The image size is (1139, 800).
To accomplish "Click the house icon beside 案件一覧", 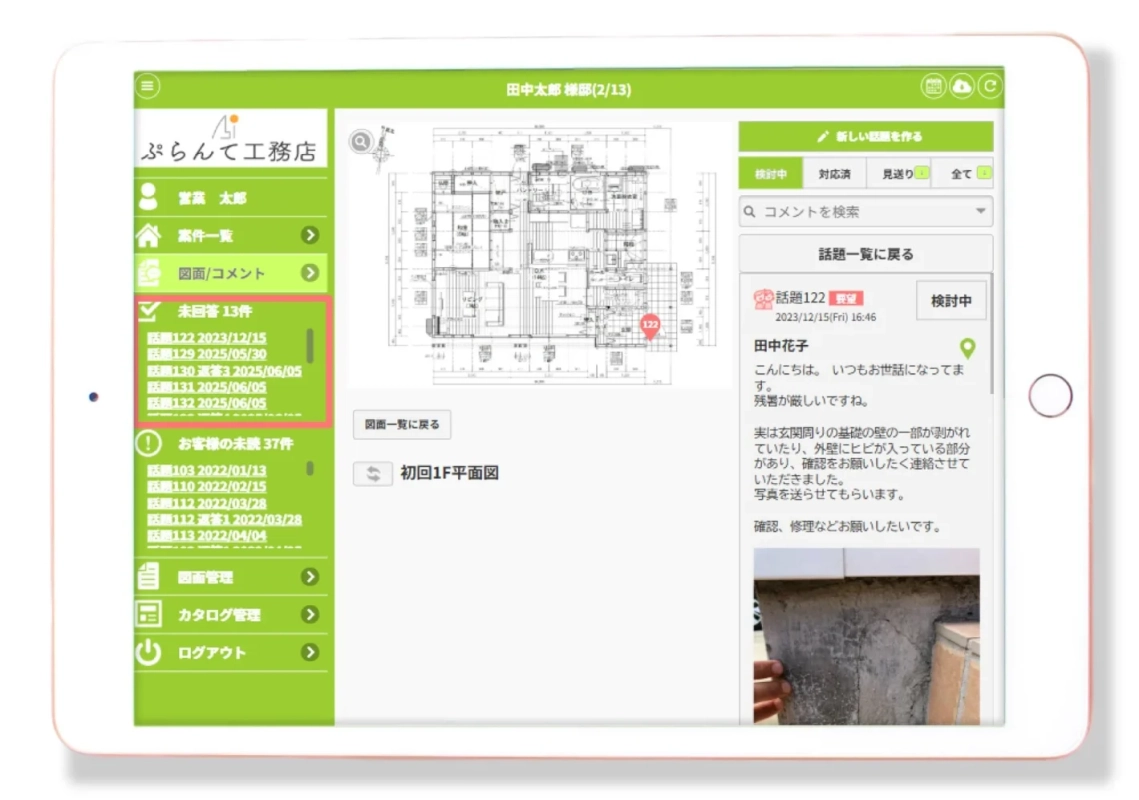I will [148, 235].
